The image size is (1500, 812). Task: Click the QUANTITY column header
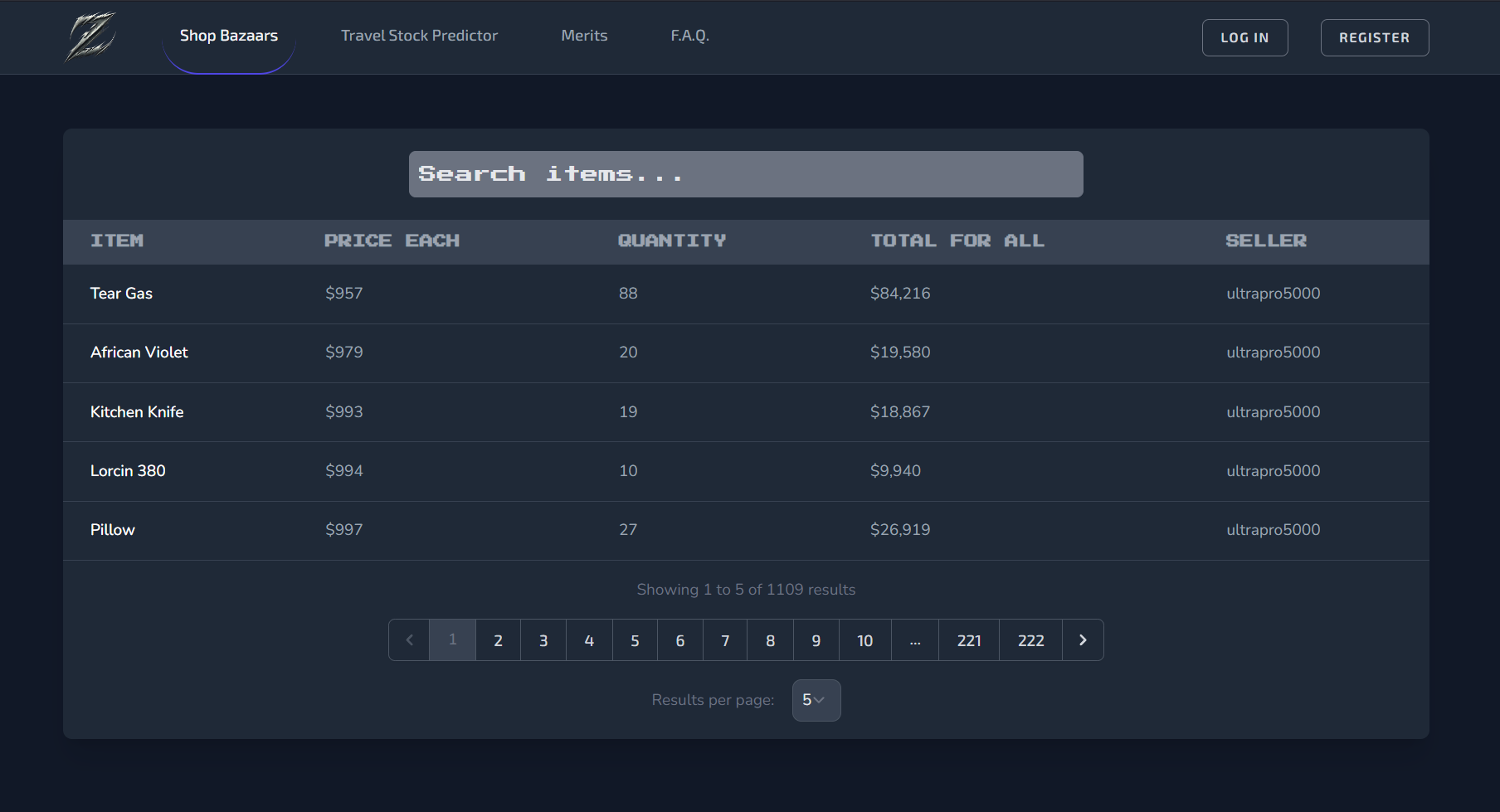click(x=671, y=241)
